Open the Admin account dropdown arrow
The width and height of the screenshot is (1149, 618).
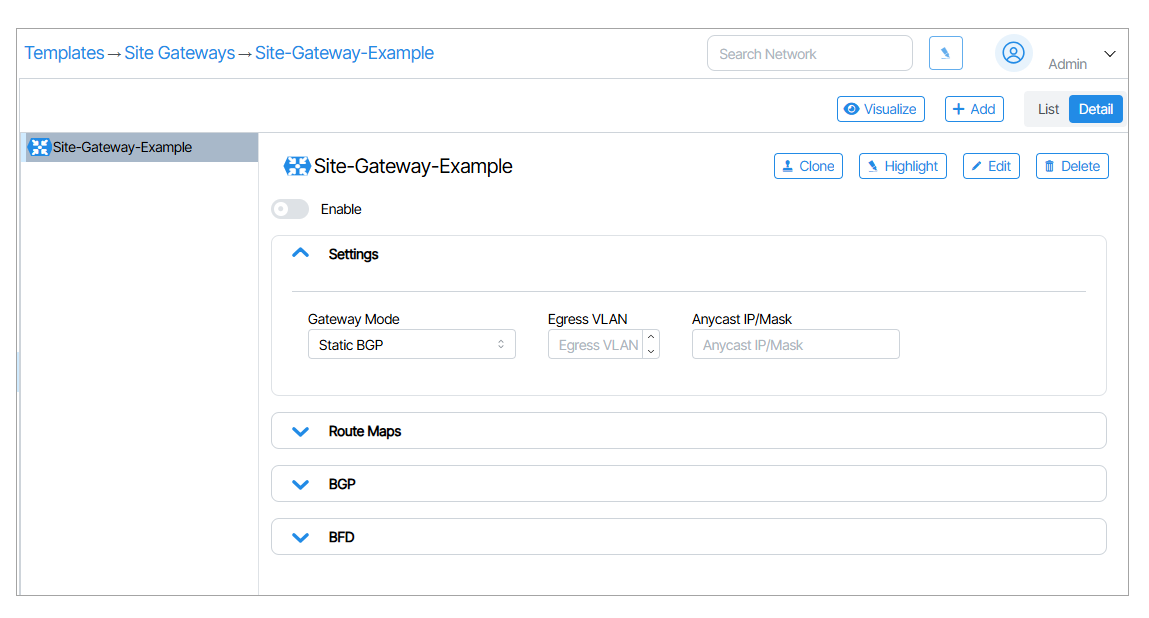(x=1109, y=54)
